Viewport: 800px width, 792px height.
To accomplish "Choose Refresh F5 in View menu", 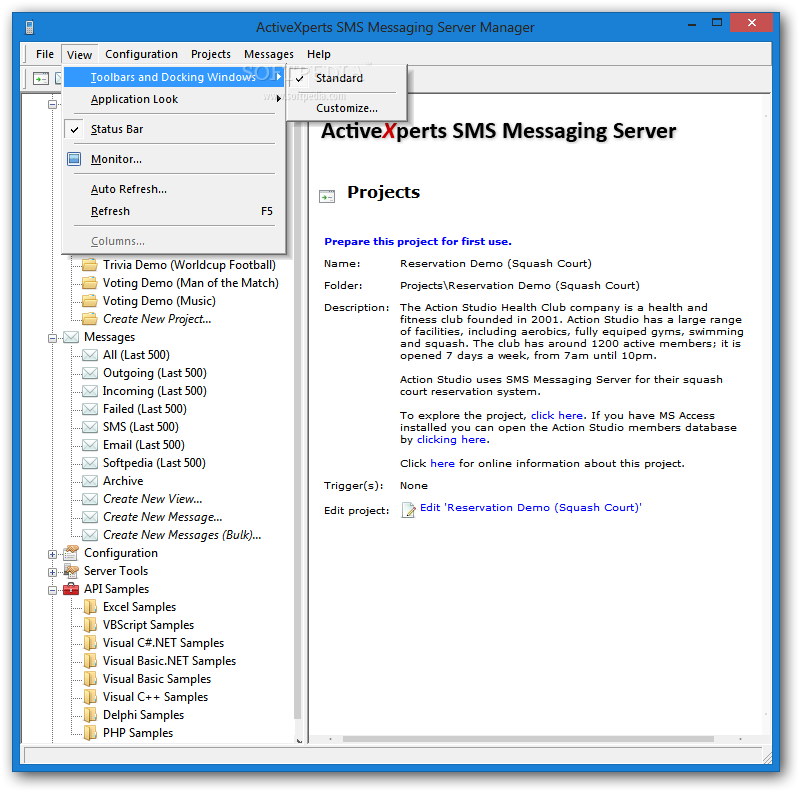I will tap(173, 211).
